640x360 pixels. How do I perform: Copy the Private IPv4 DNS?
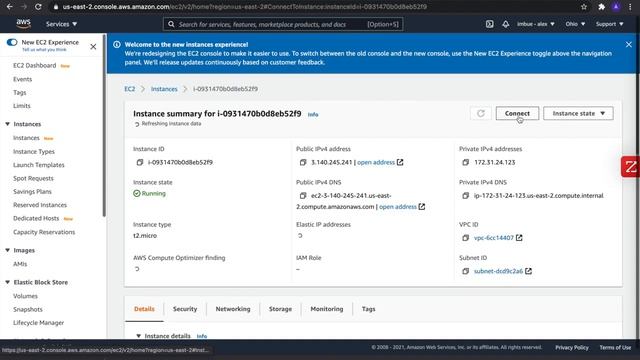[x=466, y=196]
